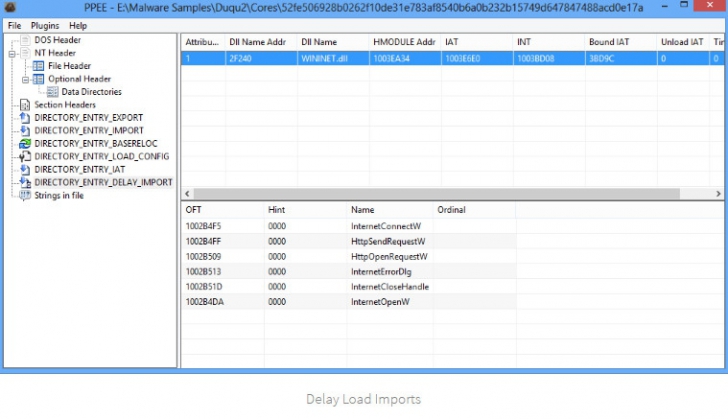Screen dimensions: 728x419
Task: Select the InternetCloseHandle import row
Action: [x=348, y=287]
